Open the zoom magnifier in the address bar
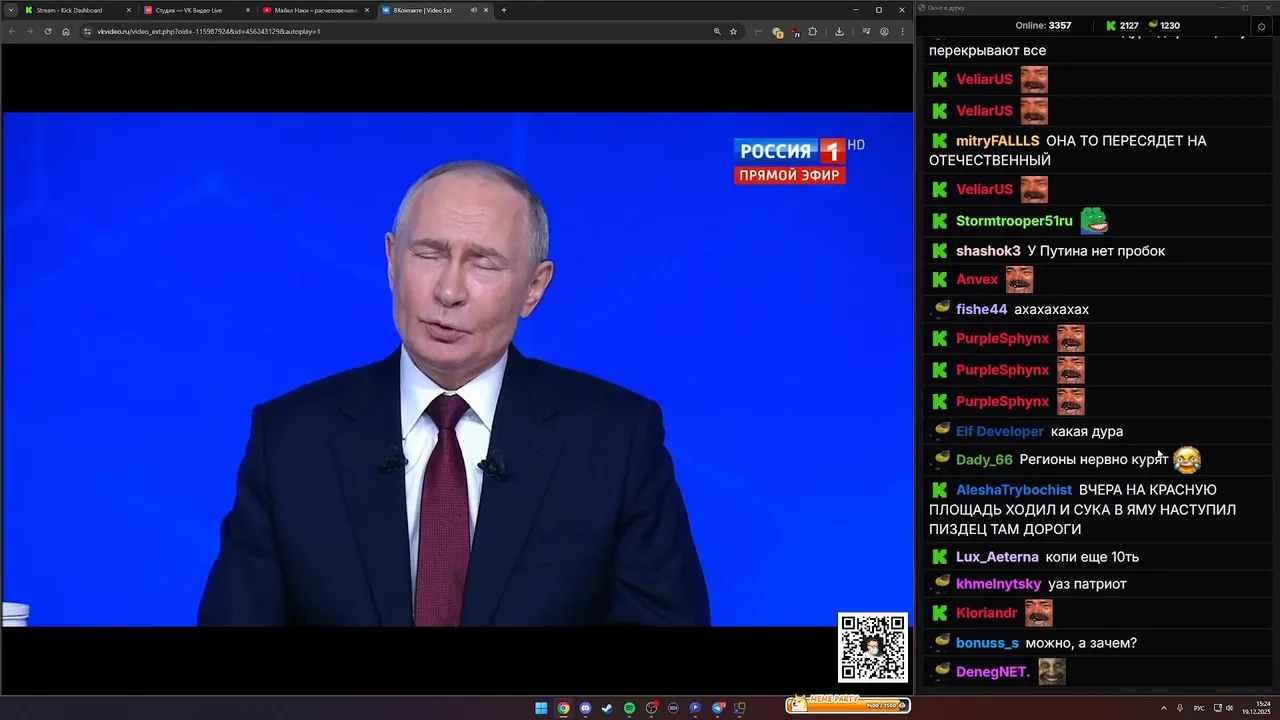This screenshot has width=1280, height=720. (717, 31)
